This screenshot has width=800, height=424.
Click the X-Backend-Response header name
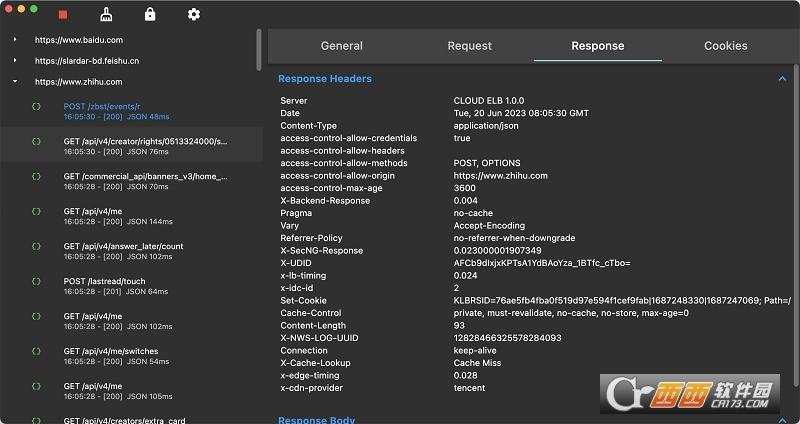coord(325,201)
